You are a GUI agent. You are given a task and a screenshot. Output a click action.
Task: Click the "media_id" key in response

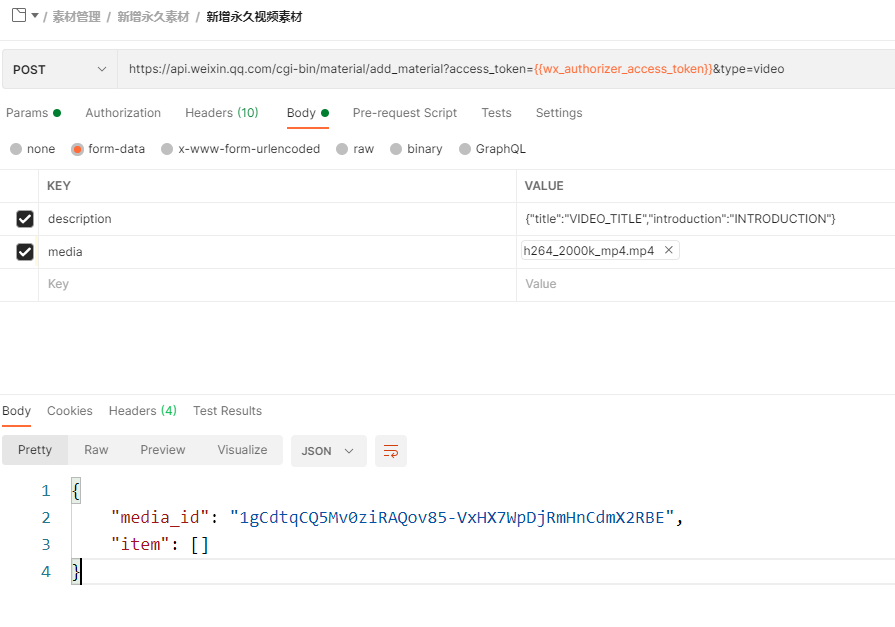point(160,518)
